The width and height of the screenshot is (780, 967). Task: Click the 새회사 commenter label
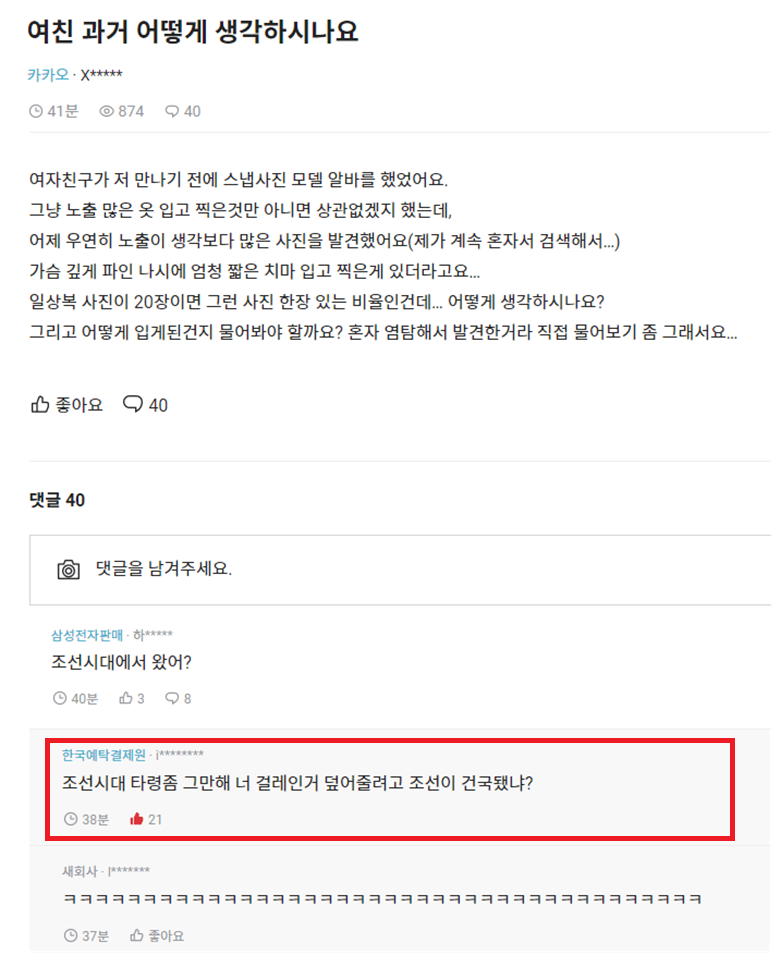click(80, 871)
